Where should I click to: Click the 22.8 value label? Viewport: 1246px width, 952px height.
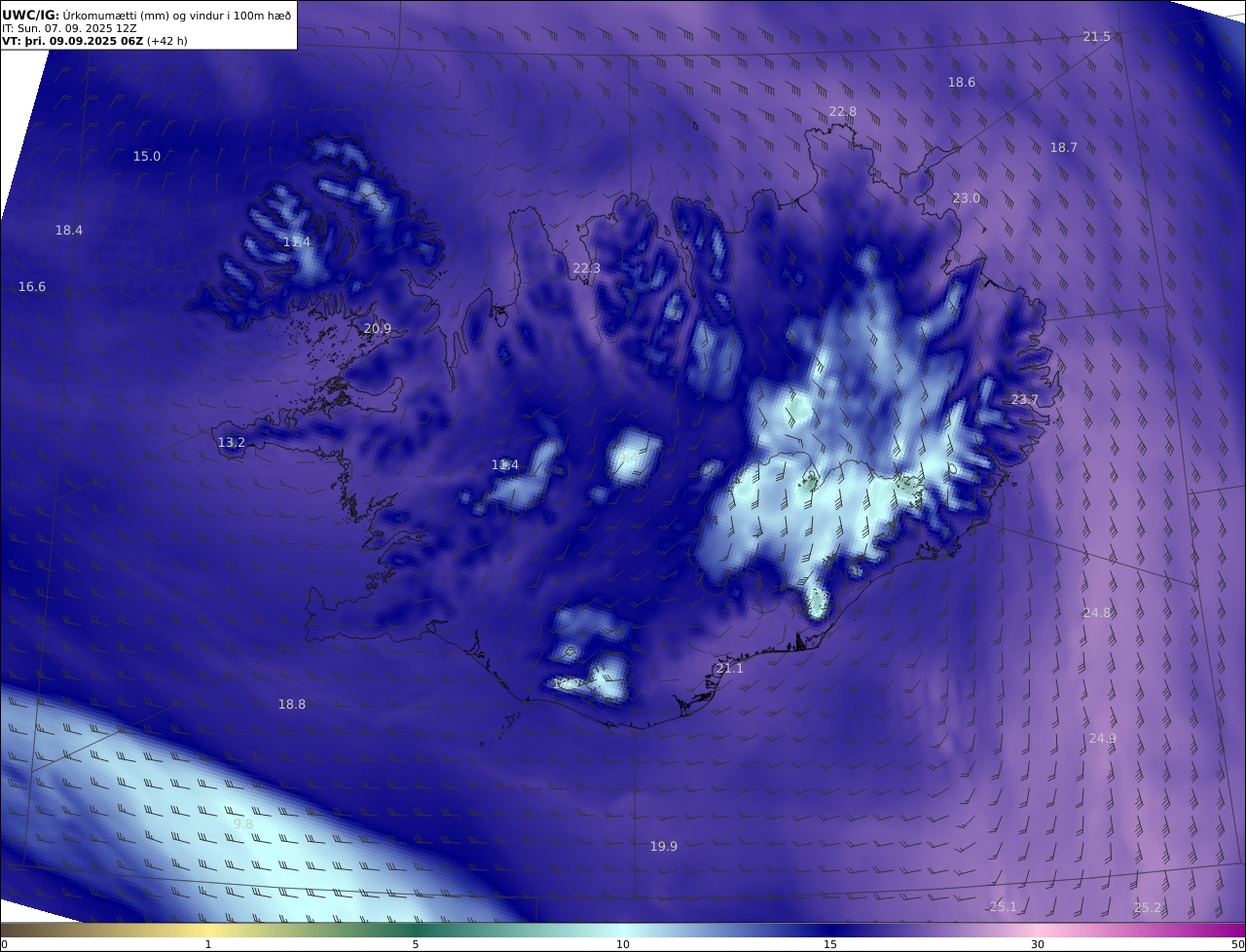click(x=843, y=112)
